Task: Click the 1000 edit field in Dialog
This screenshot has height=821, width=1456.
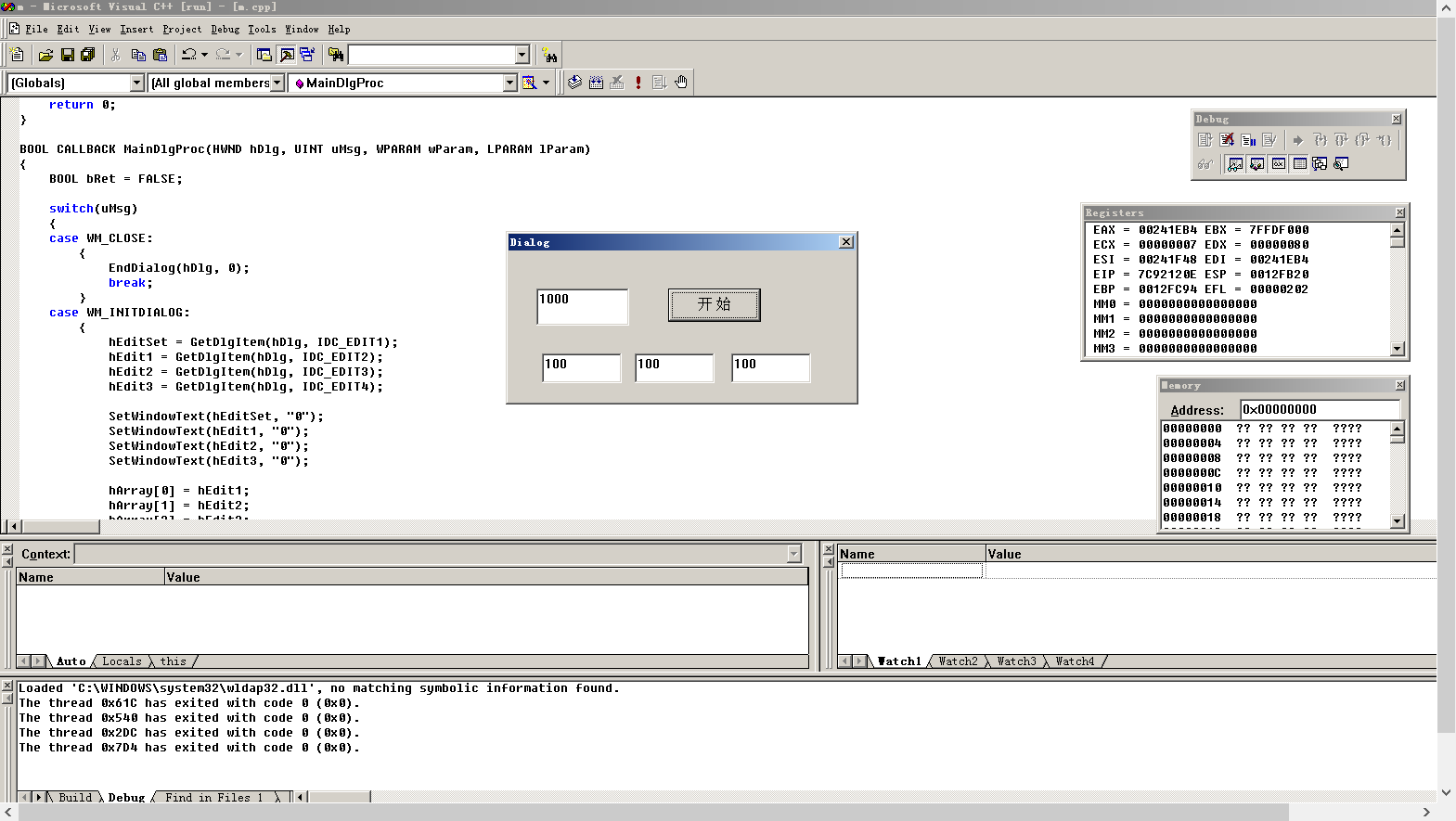Action: [x=583, y=307]
